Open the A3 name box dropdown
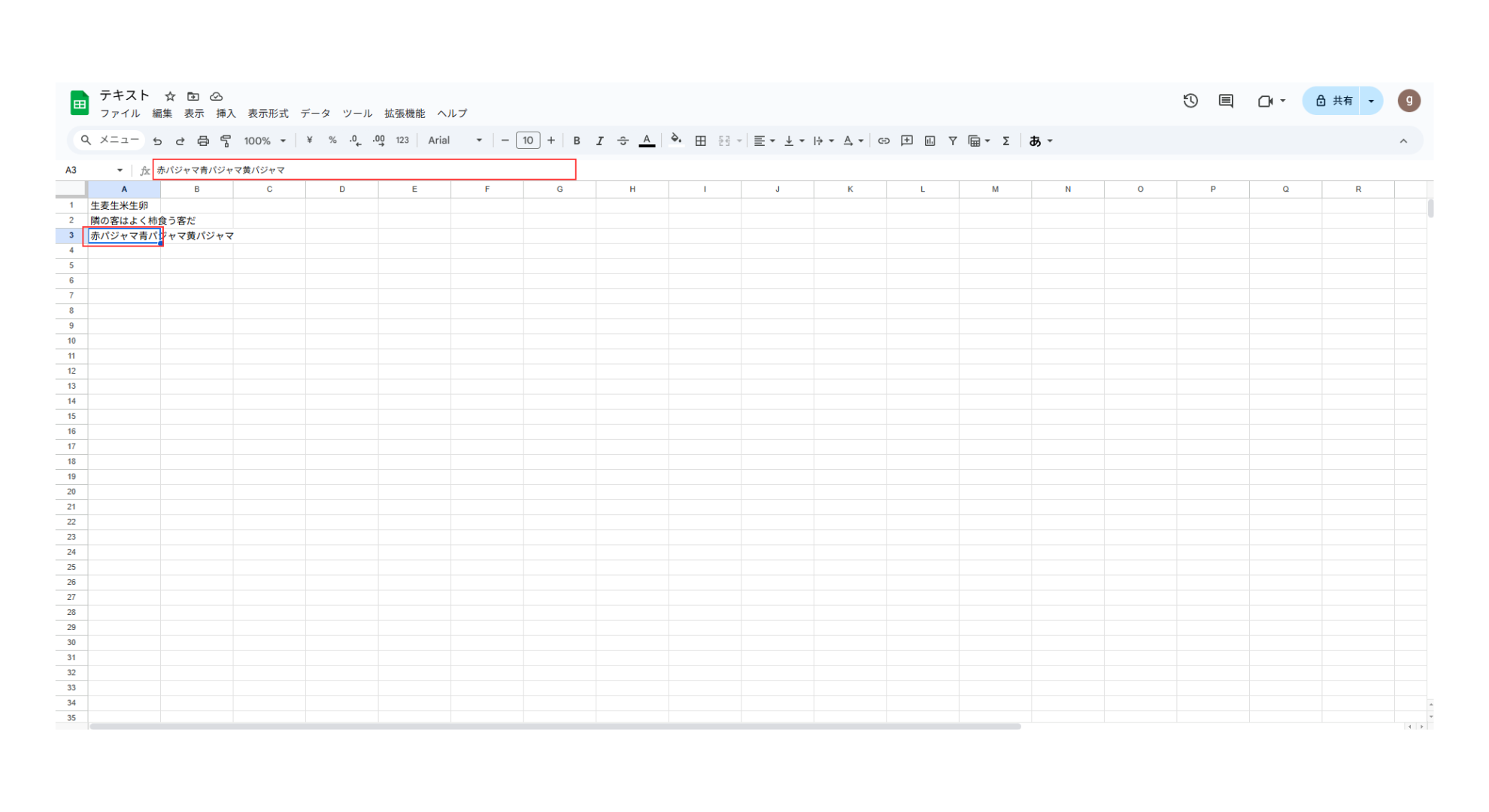Screen dimensions: 1489x812 pyautogui.click(x=120, y=171)
